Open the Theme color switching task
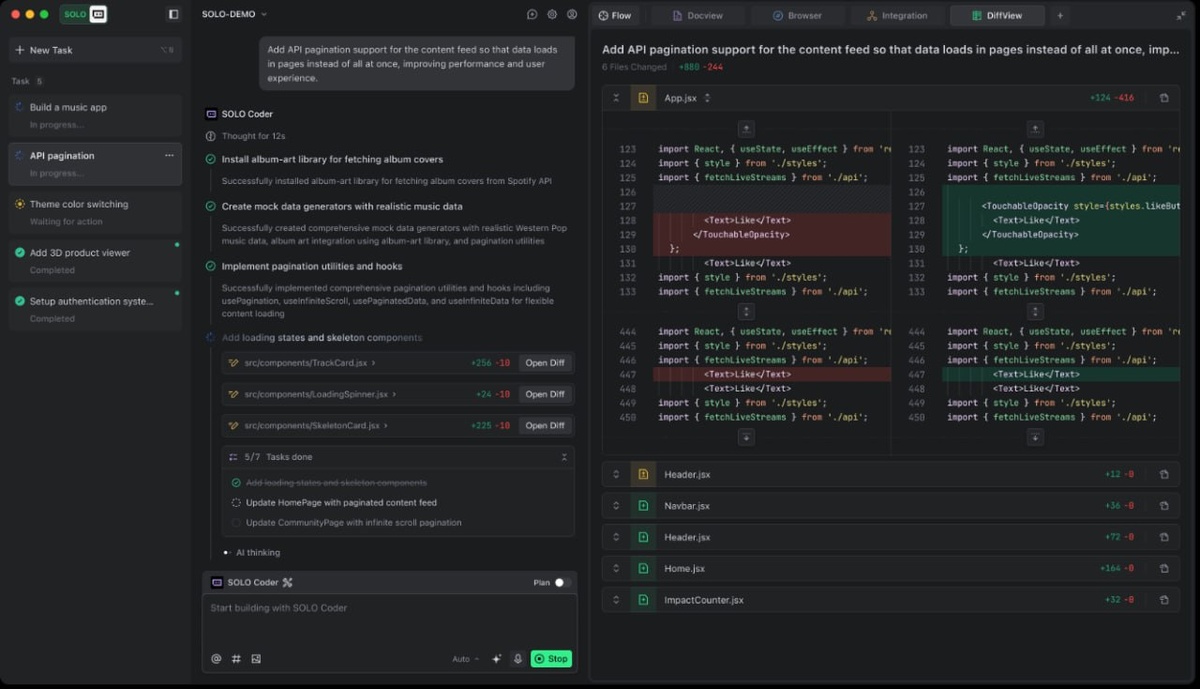The height and width of the screenshot is (689, 1200). pyautogui.click(x=95, y=212)
